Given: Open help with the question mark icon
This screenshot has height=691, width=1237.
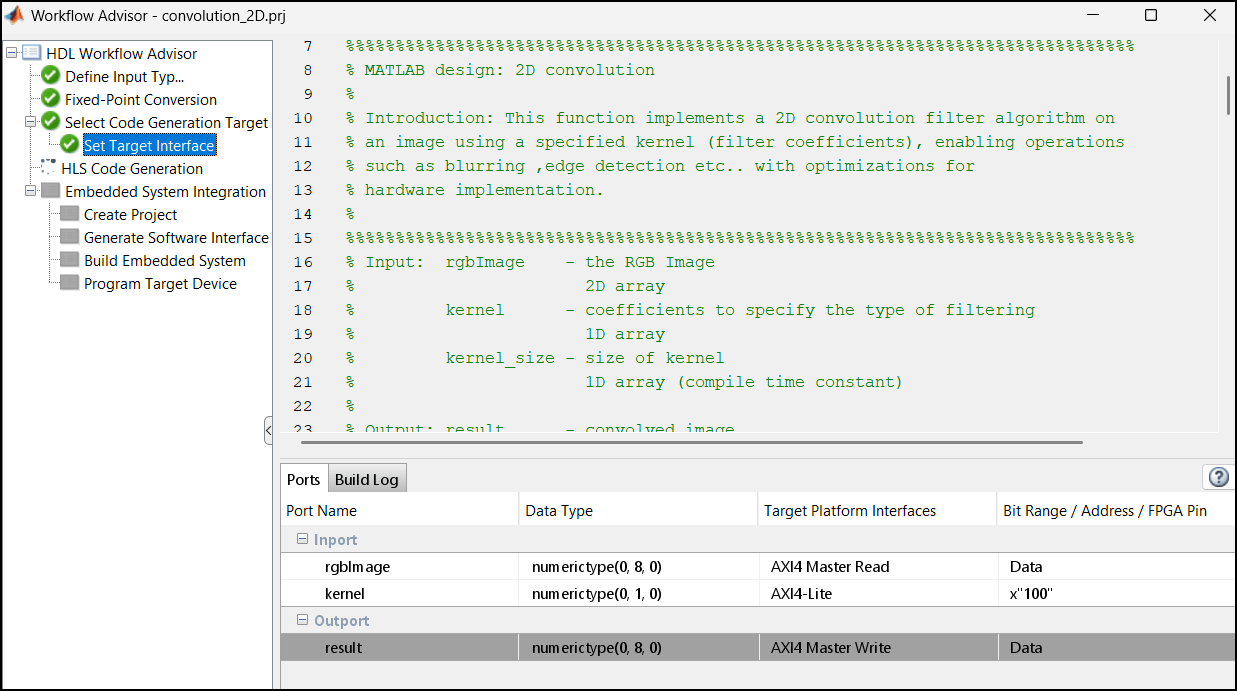Looking at the screenshot, I should pos(1218,477).
